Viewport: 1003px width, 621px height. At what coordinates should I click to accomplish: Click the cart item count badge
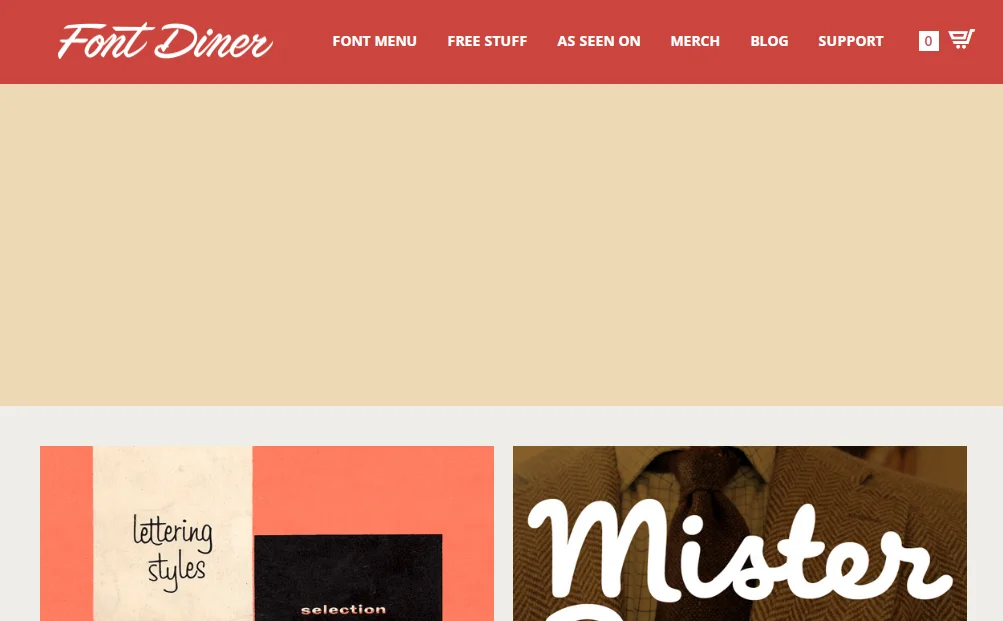tap(928, 41)
